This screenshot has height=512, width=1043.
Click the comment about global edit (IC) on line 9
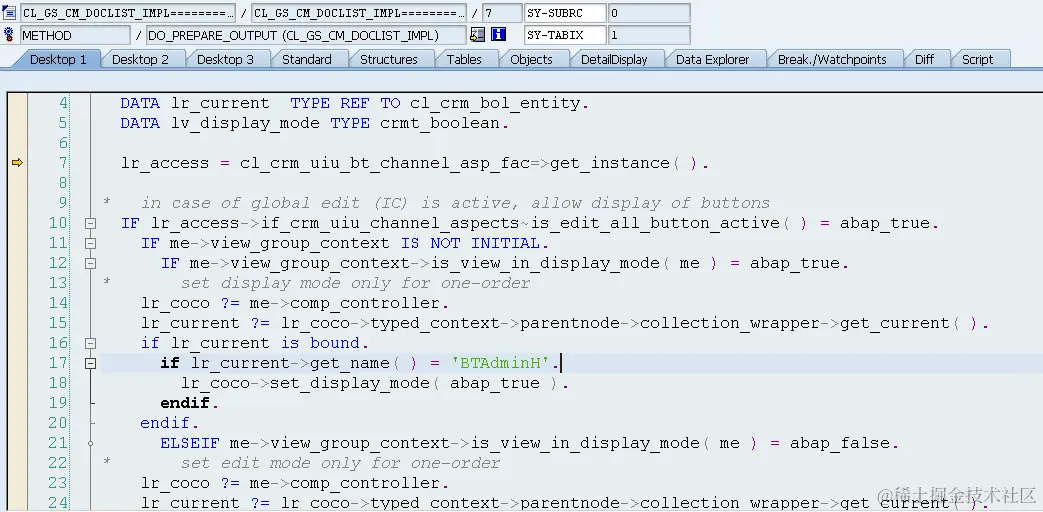455,203
